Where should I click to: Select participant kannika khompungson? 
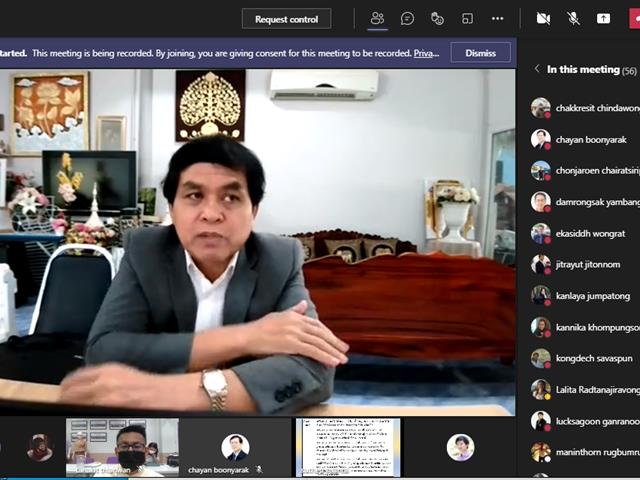pyautogui.click(x=584, y=327)
